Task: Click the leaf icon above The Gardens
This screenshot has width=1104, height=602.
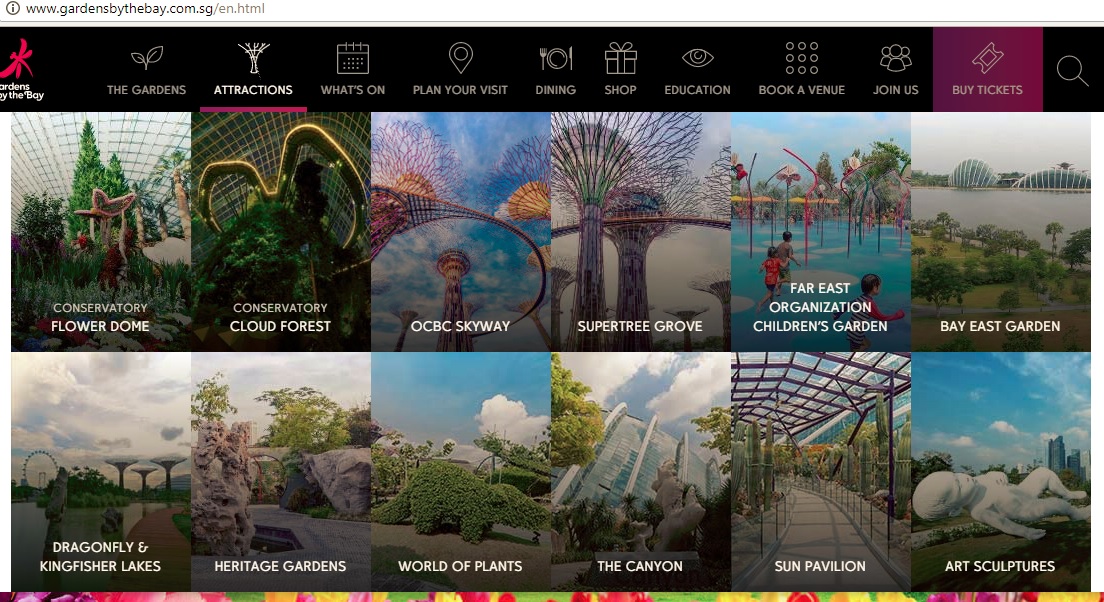Action: (x=146, y=58)
